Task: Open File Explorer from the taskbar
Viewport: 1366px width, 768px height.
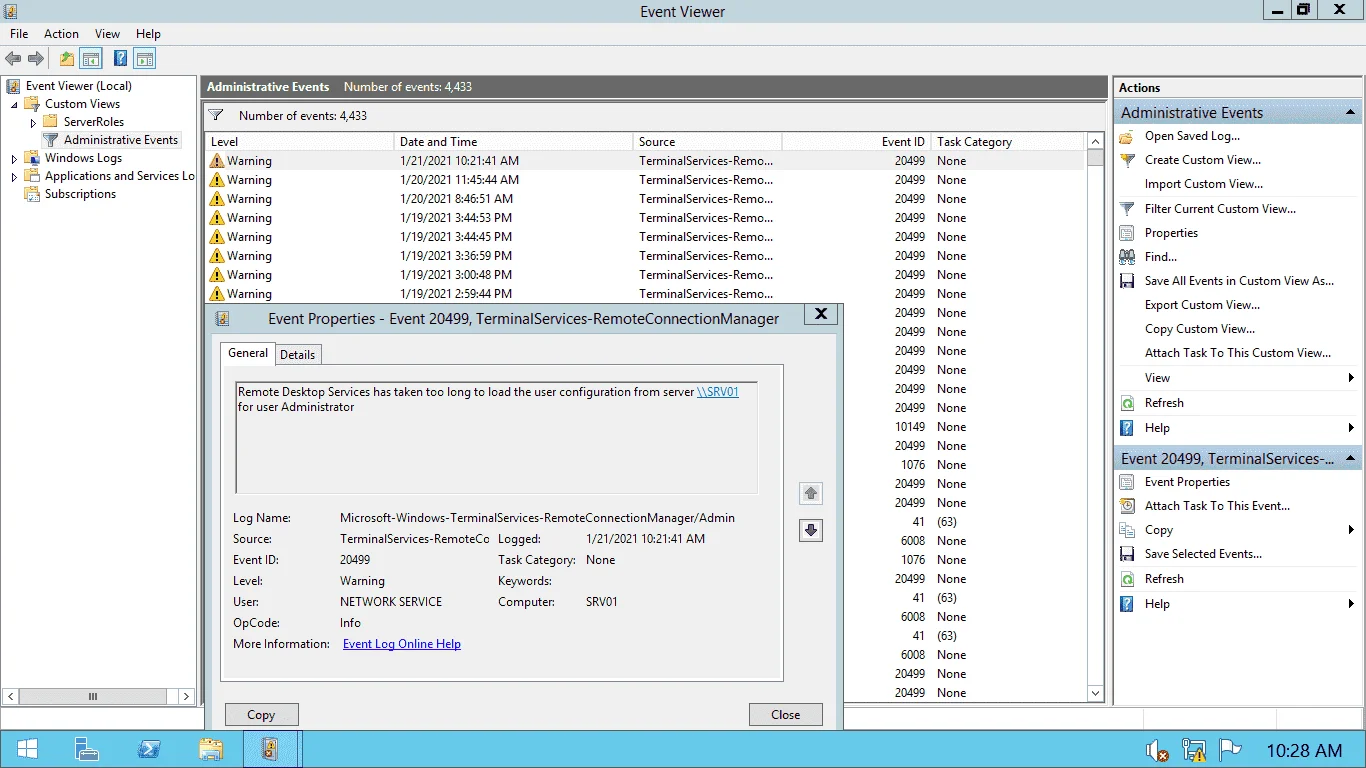Action: (x=211, y=749)
